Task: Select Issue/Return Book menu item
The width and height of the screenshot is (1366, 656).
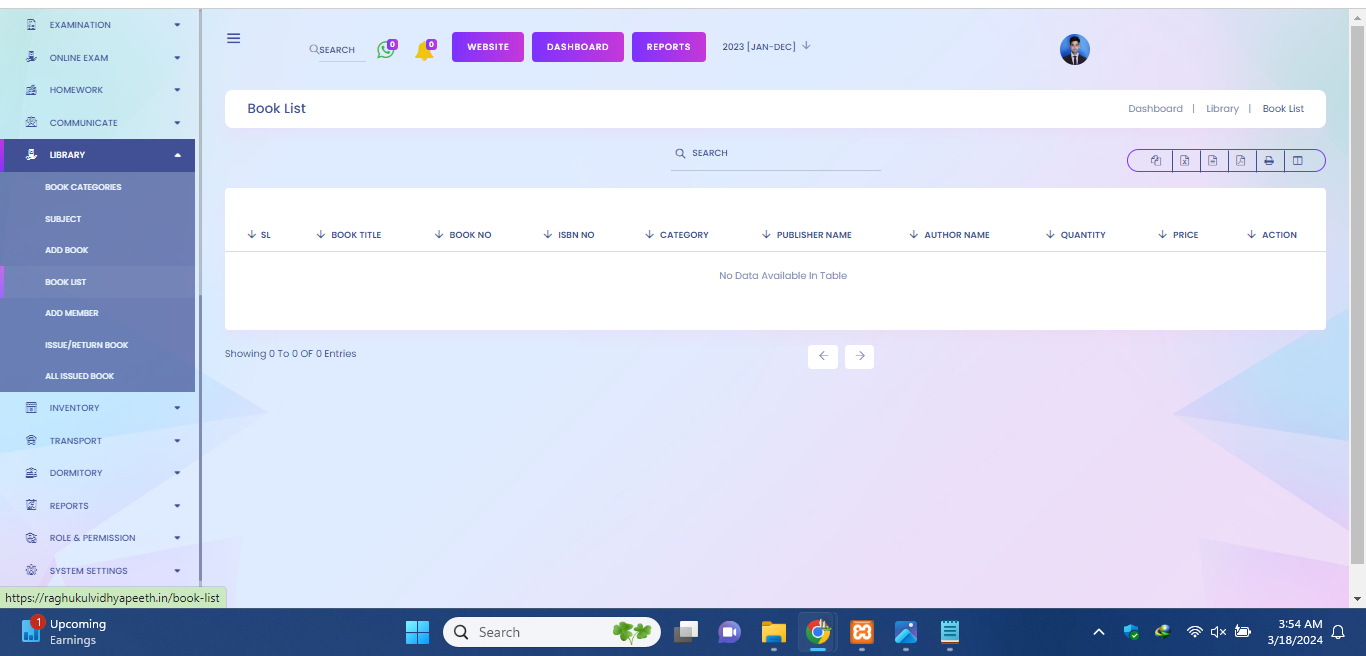Action: (86, 345)
